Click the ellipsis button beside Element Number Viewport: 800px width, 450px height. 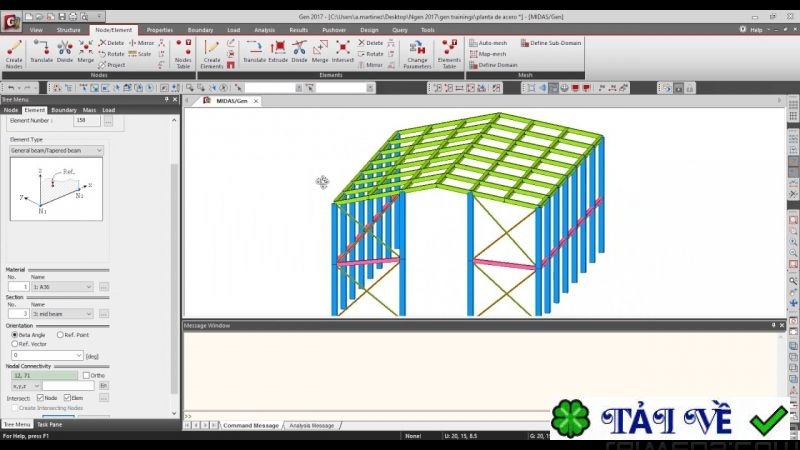[x=108, y=121]
